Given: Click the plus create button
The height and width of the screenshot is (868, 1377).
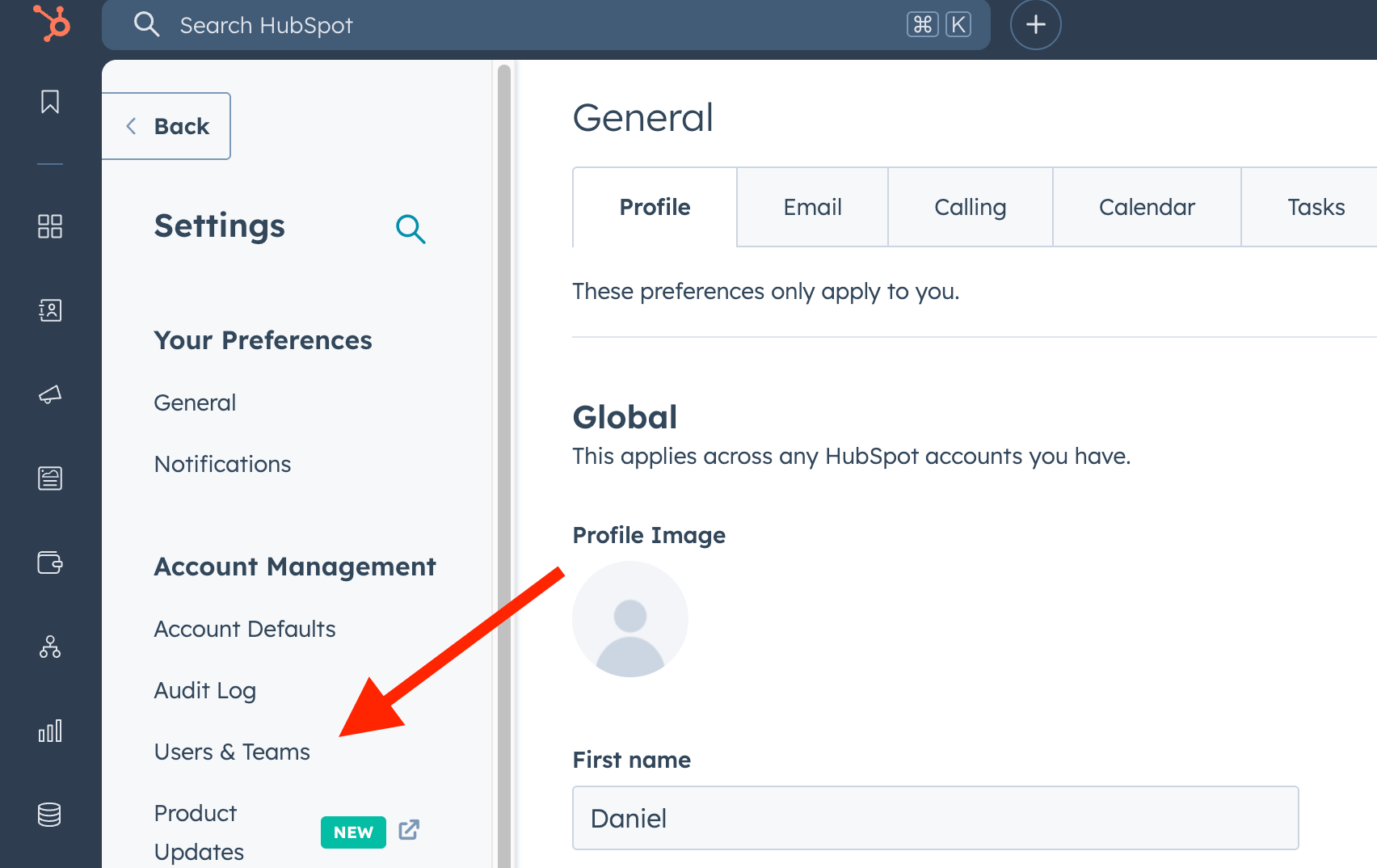Looking at the screenshot, I should [x=1036, y=24].
